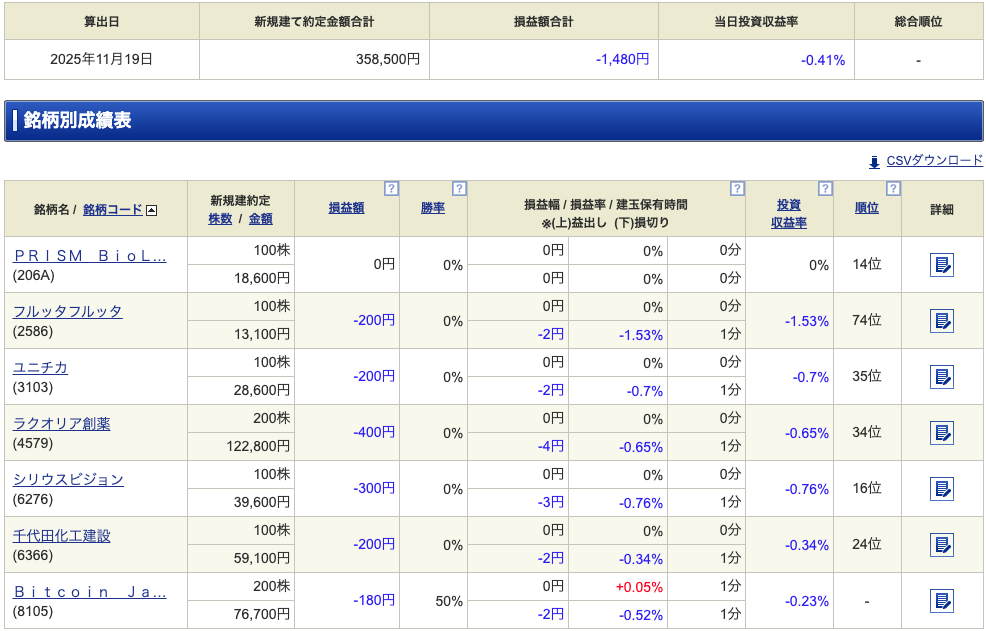Open detail icon for Bitcoin Ja… row
Image resolution: width=986 pixels, height=631 pixels.
[941, 601]
